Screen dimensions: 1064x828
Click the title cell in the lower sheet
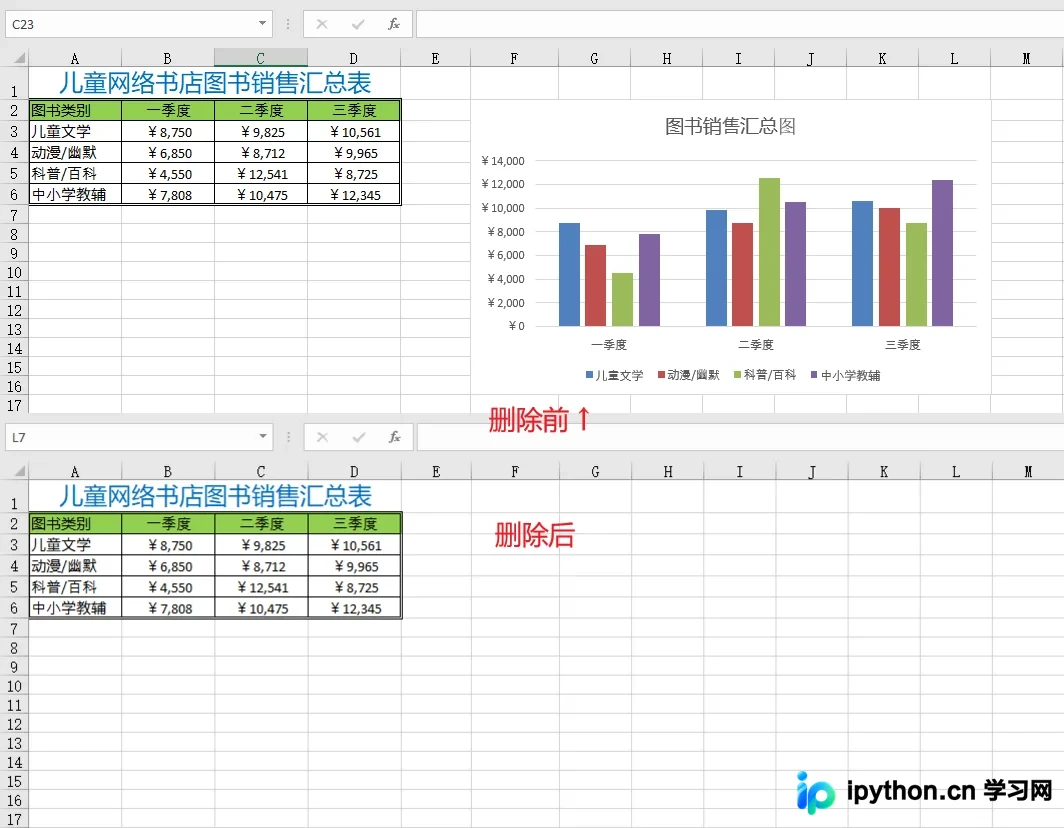(x=214, y=496)
